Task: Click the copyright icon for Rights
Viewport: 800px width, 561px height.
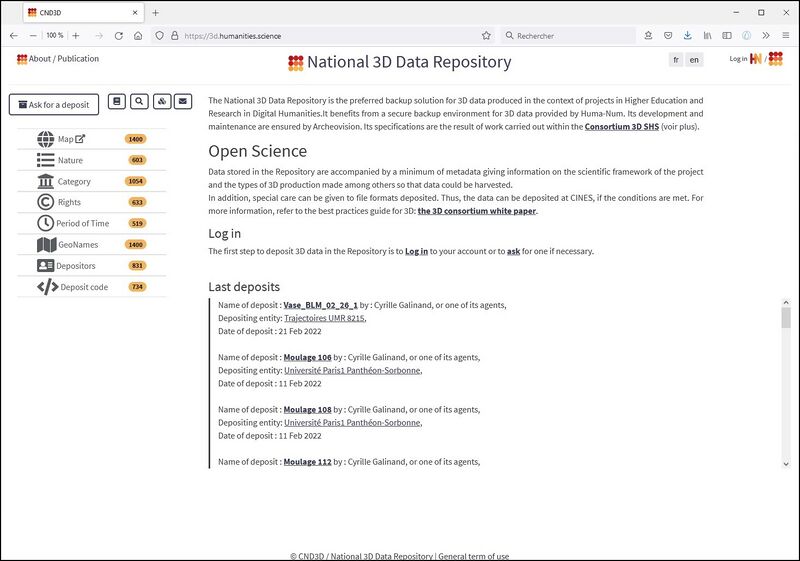Action: click(46, 202)
